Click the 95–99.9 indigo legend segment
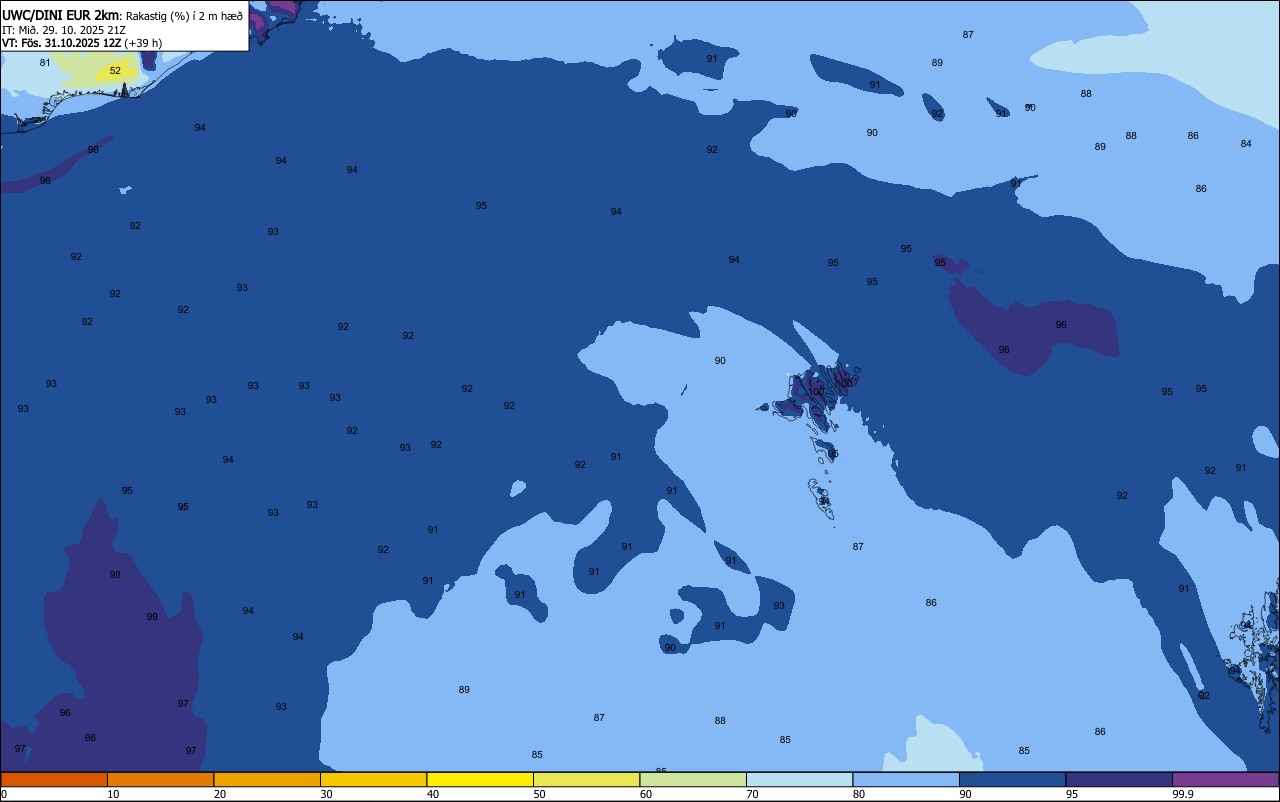The image size is (1280, 802). (x=1119, y=779)
